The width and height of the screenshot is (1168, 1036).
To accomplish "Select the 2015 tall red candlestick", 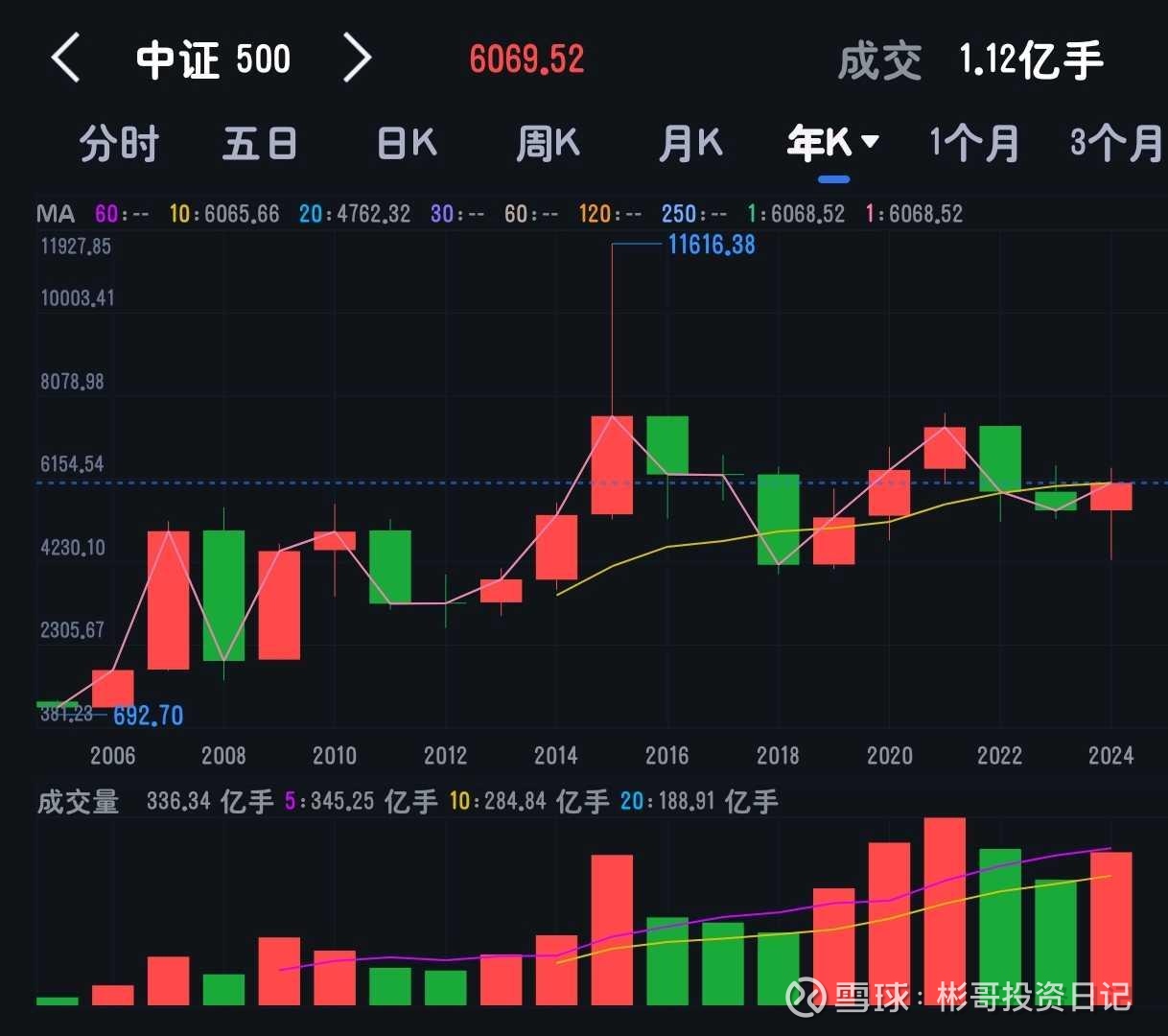I will pos(612,465).
